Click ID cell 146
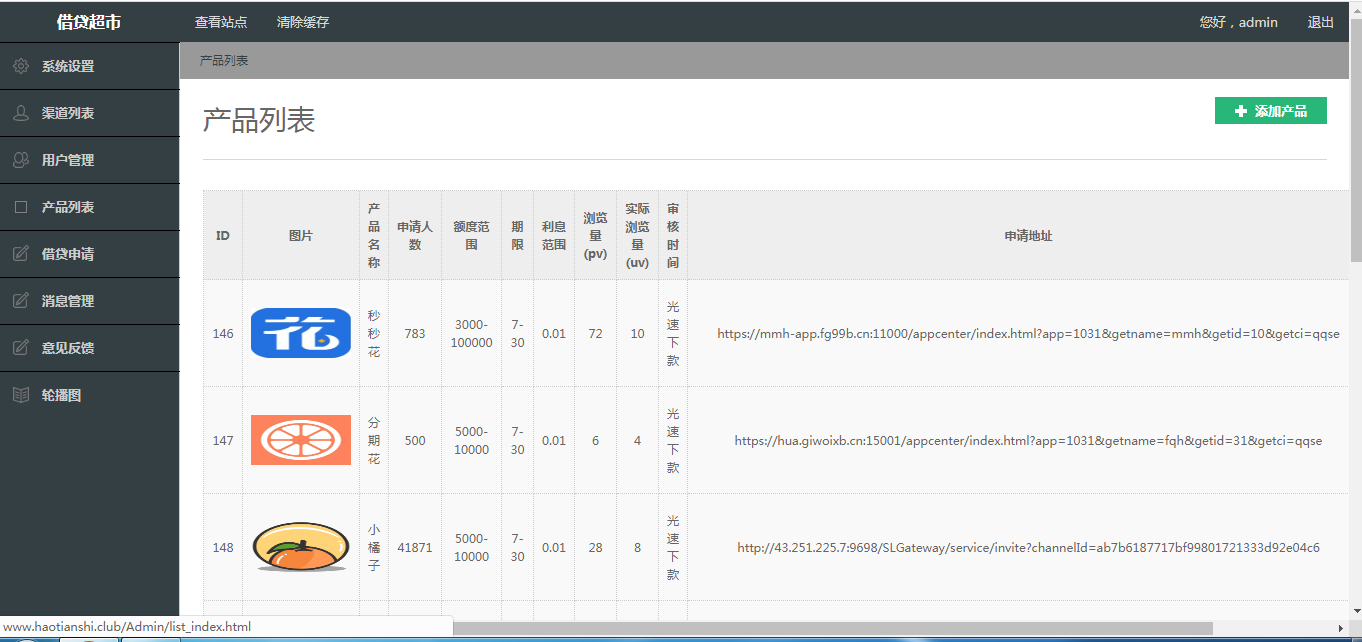1362x642 pixels. pos(223,334)
